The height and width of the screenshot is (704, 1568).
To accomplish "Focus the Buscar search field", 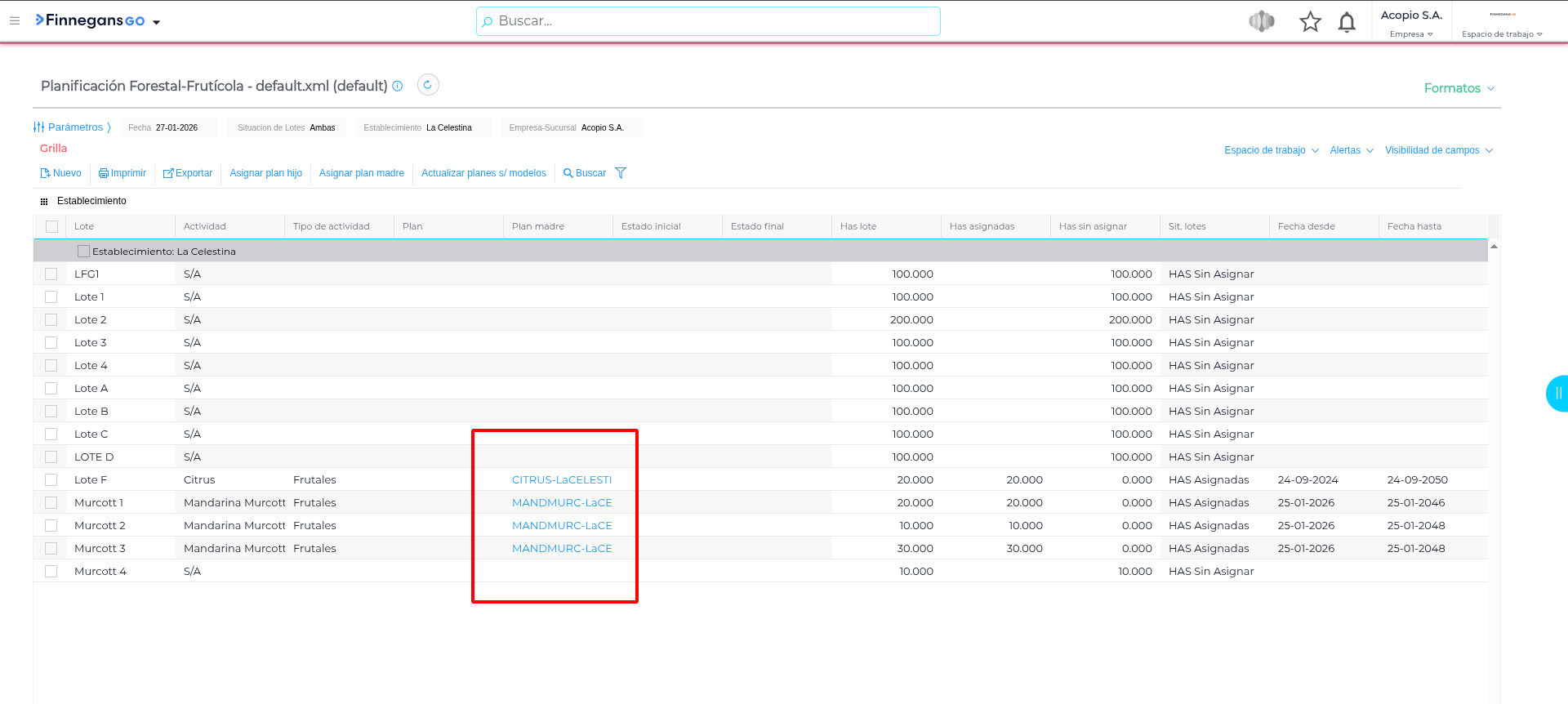I will (708, 21).
